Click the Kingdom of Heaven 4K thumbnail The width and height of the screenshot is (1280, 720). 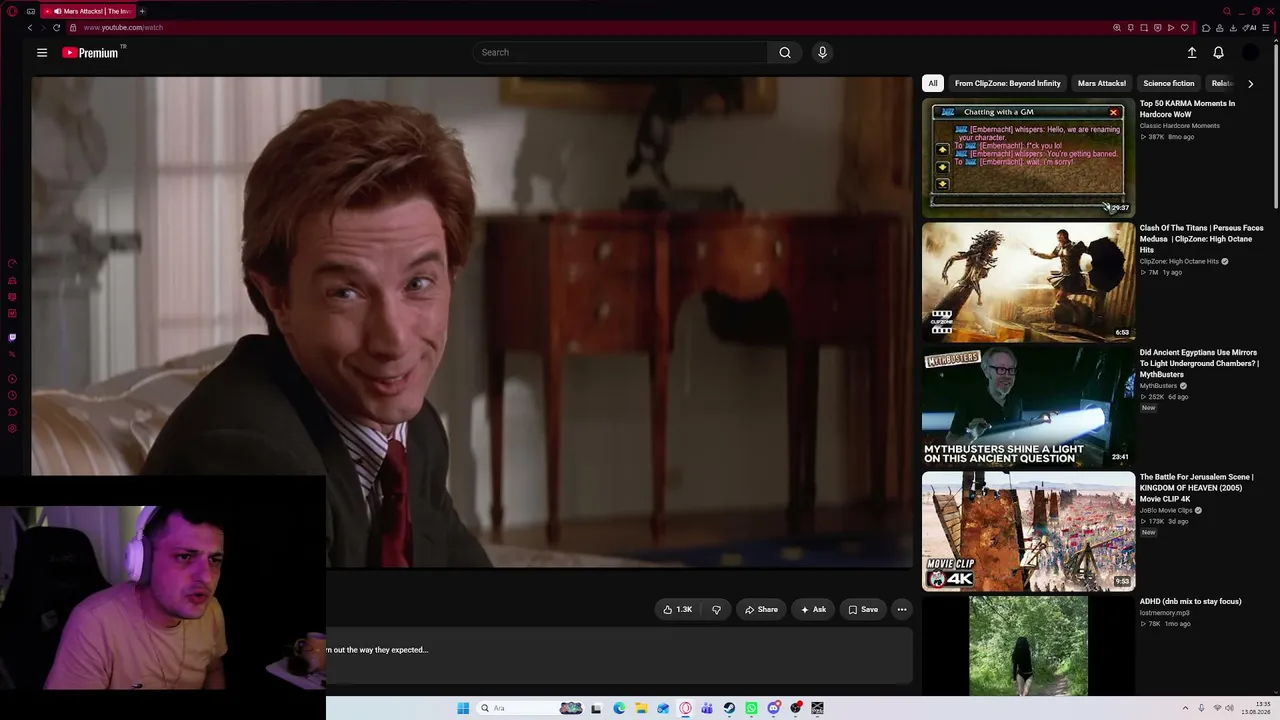pyautogui.click(x=1028, y=532)
